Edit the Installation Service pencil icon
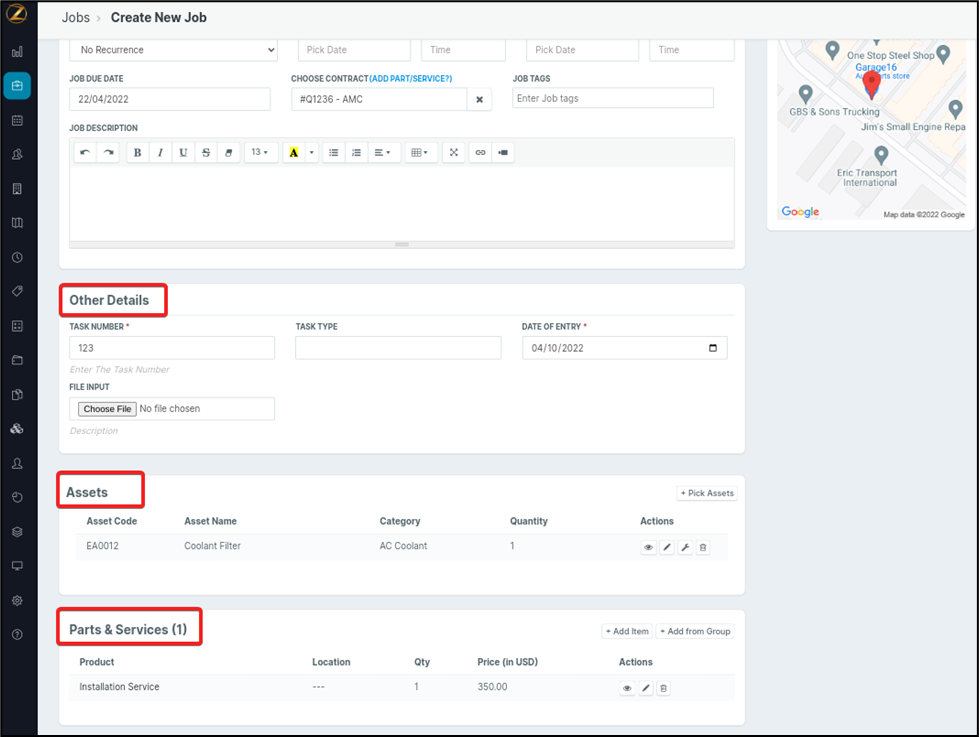Screen dimensions: 979x737 tap(646, 689)
